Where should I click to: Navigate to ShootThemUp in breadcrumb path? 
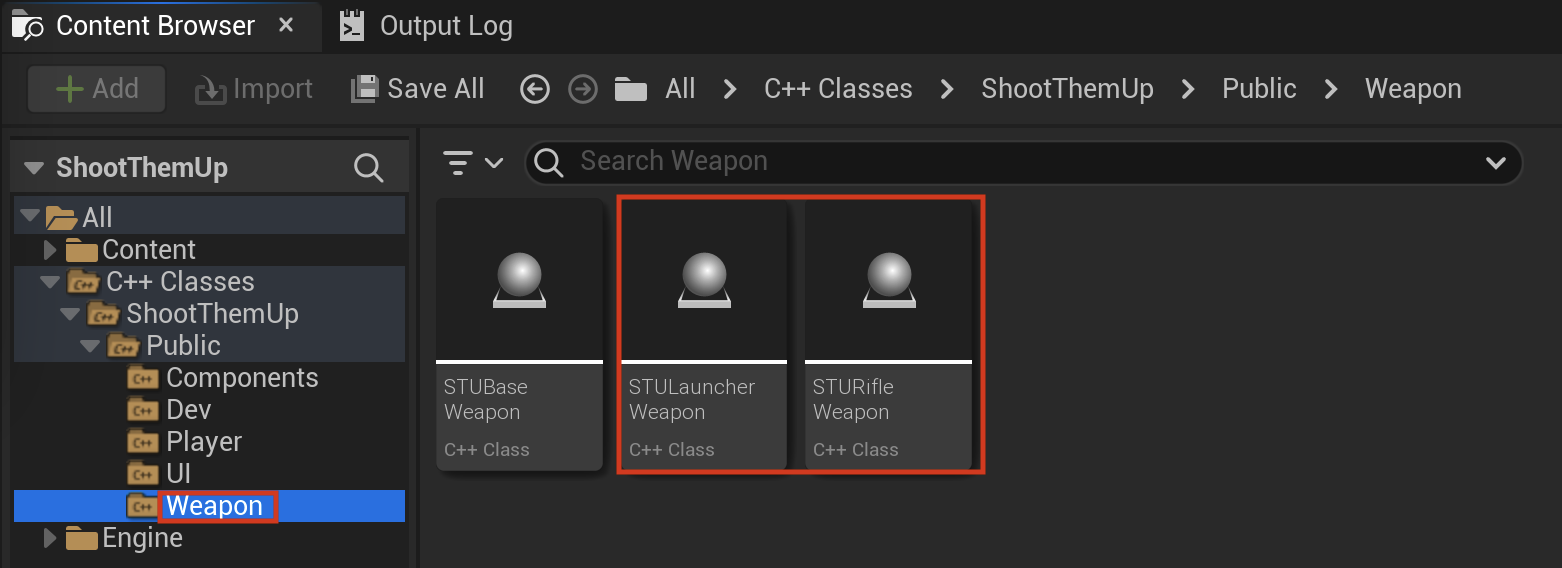(1067, 89)
